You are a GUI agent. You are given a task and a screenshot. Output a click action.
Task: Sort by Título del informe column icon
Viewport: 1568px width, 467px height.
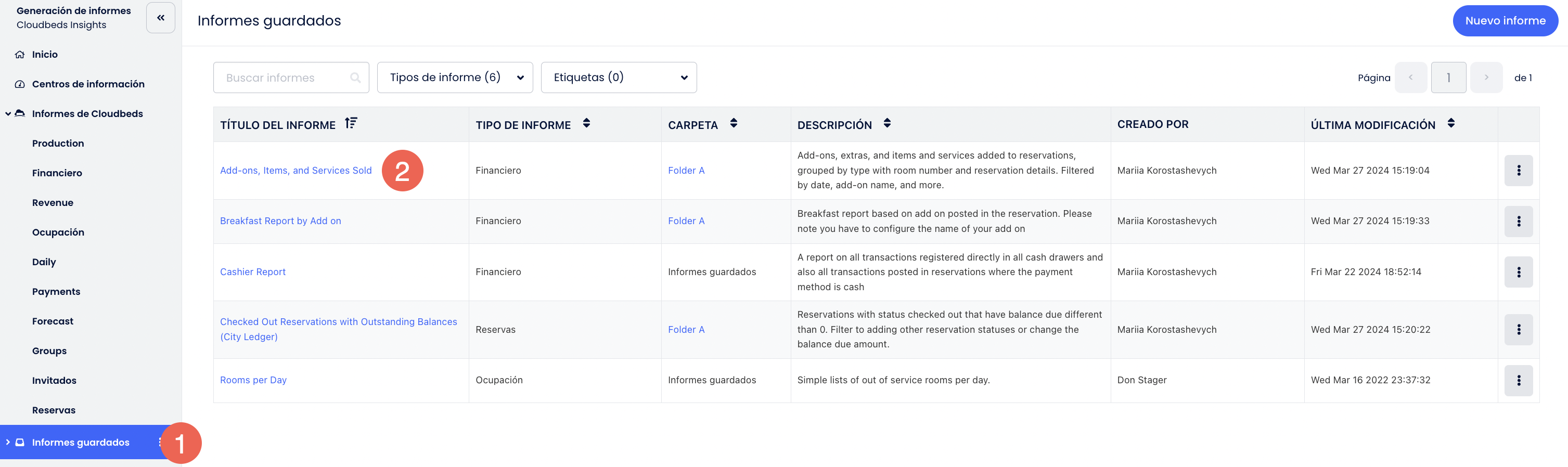pyautogui.click(x=351, y=123)
